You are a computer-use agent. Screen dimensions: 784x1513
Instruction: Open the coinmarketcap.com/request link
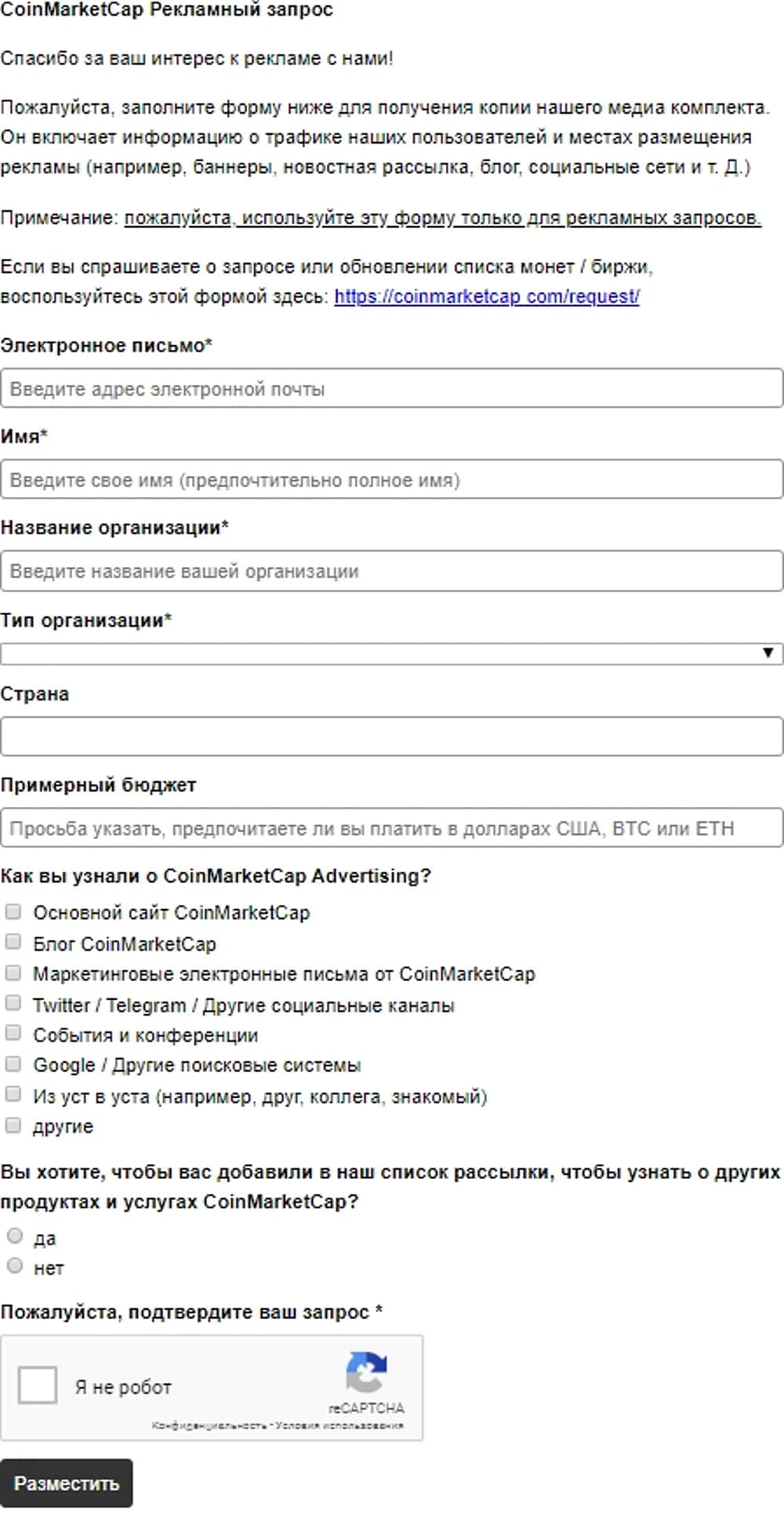point(487,296)
